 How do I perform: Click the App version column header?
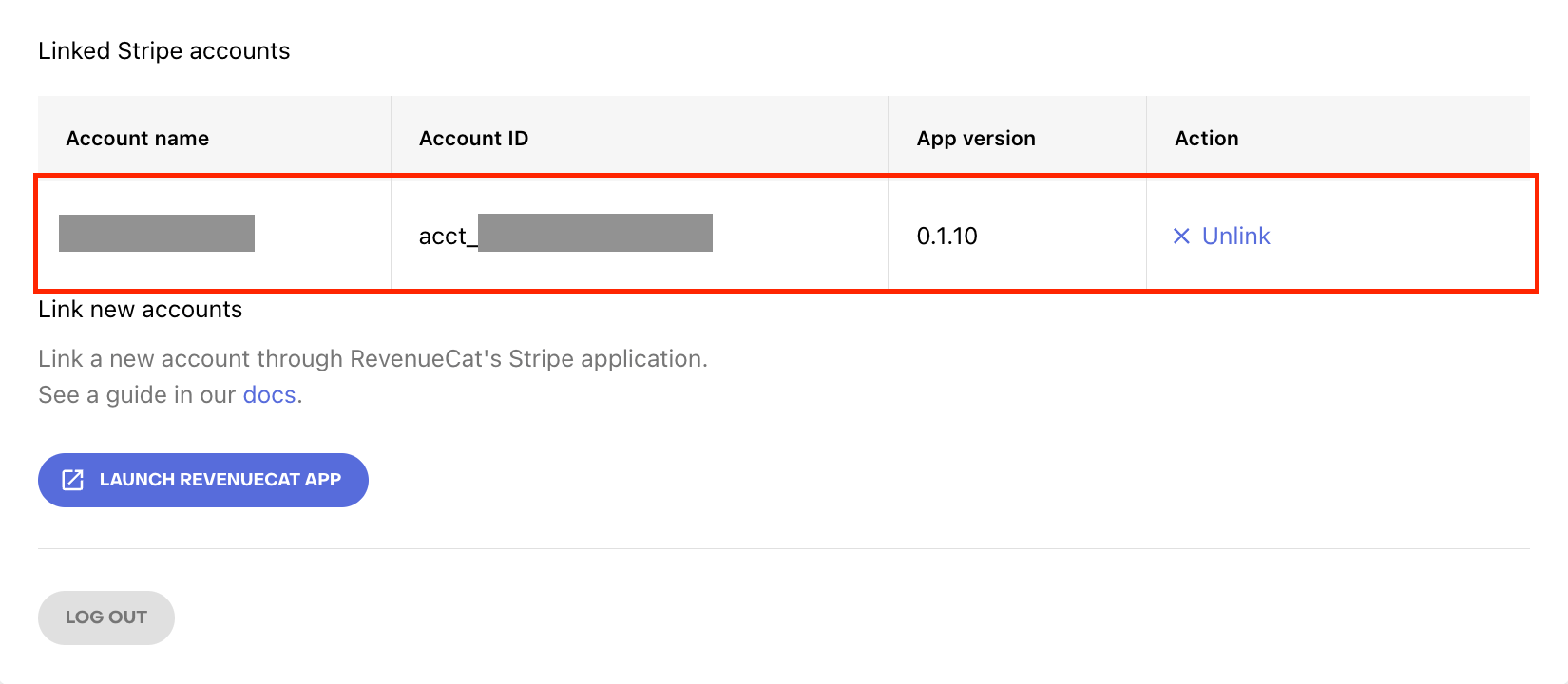976,139
